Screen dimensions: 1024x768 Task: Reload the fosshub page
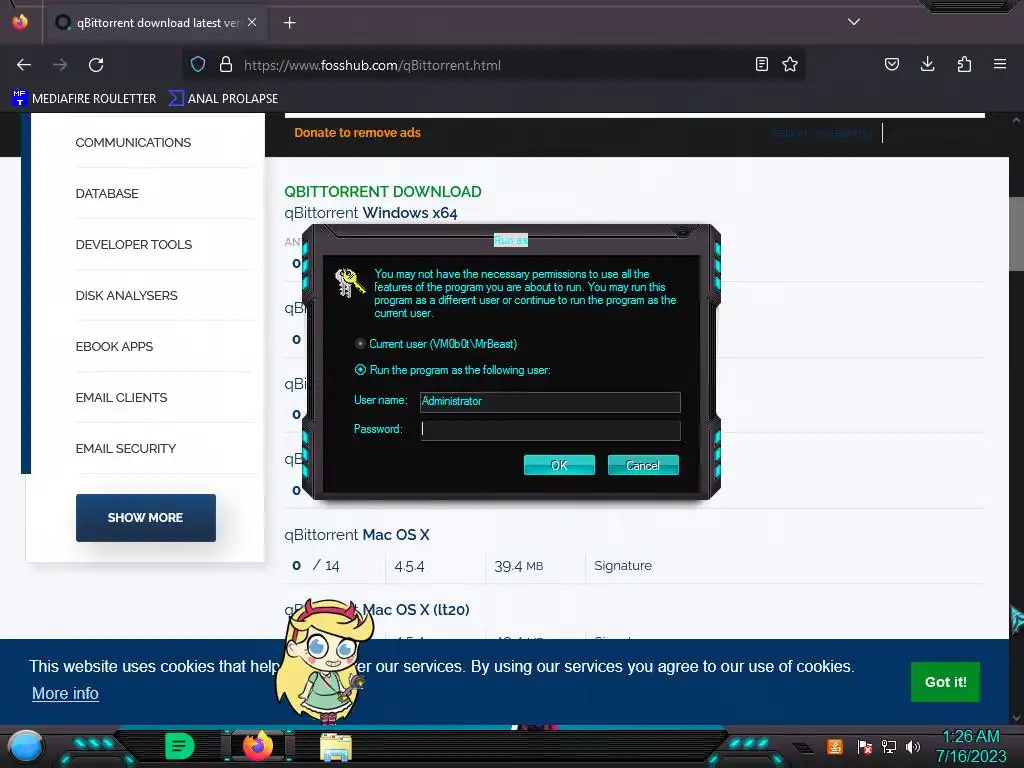96,65
